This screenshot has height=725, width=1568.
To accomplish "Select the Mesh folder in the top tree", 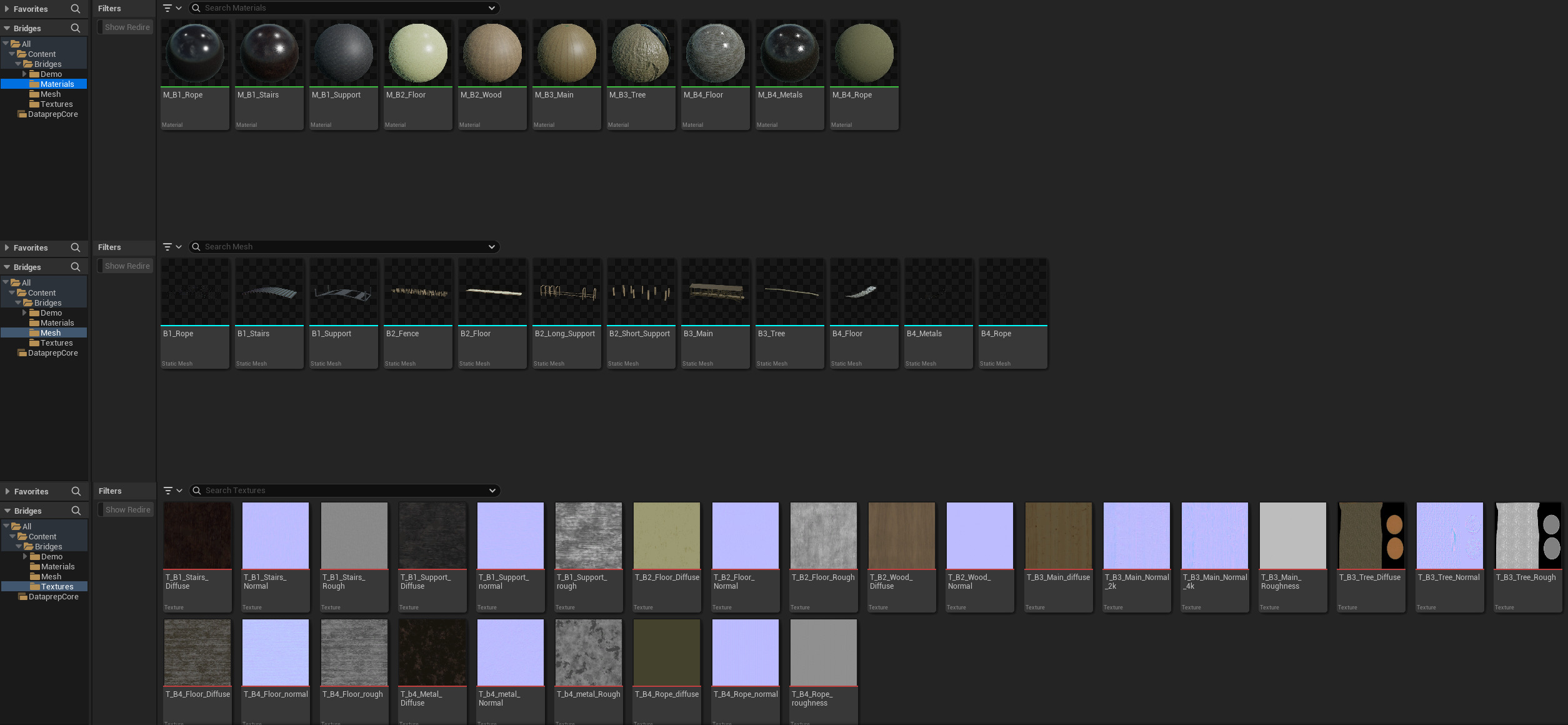I will 50,94.
